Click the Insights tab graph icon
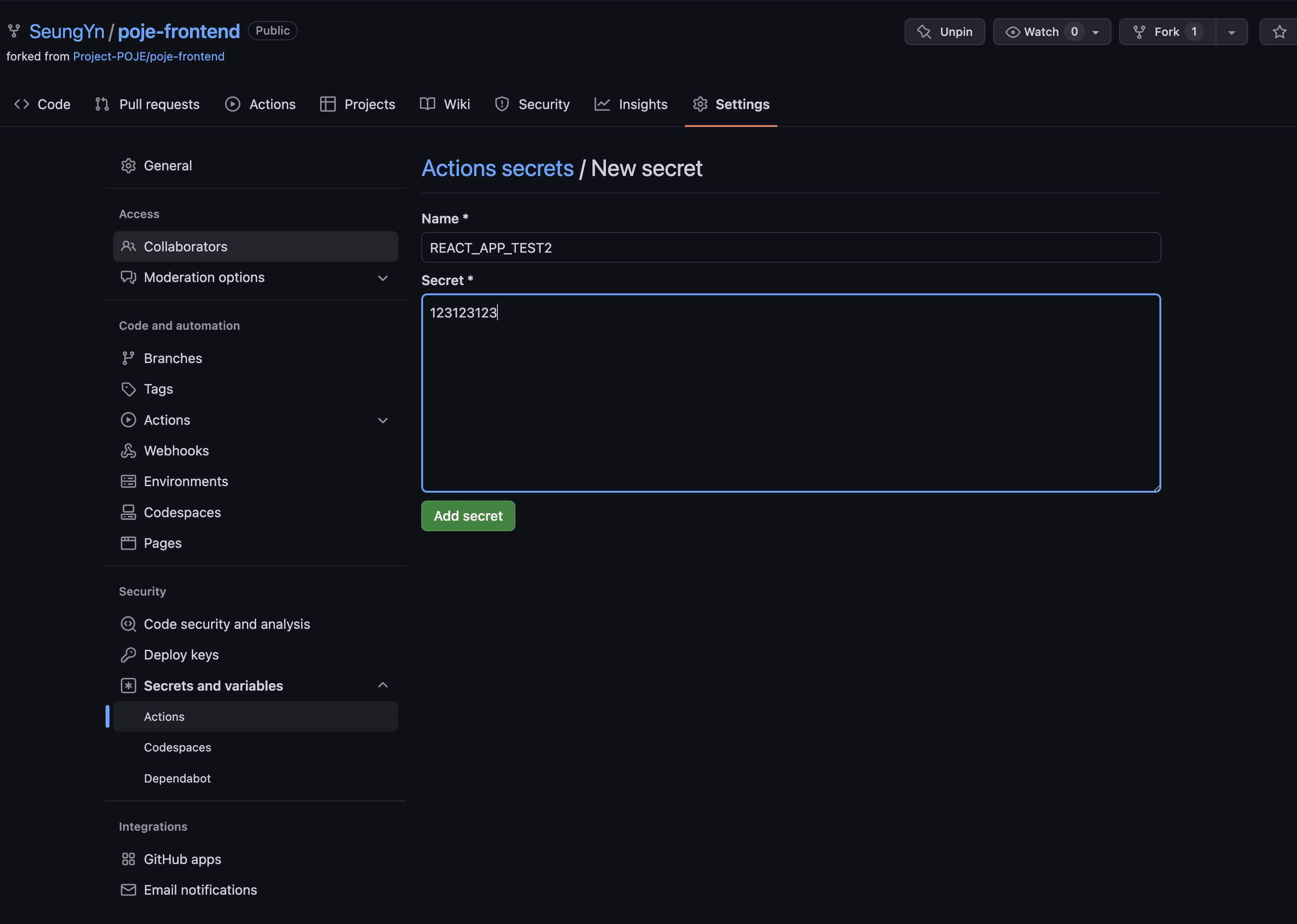Viewport: 1297px width, 924px height. (x=602, y=104)
